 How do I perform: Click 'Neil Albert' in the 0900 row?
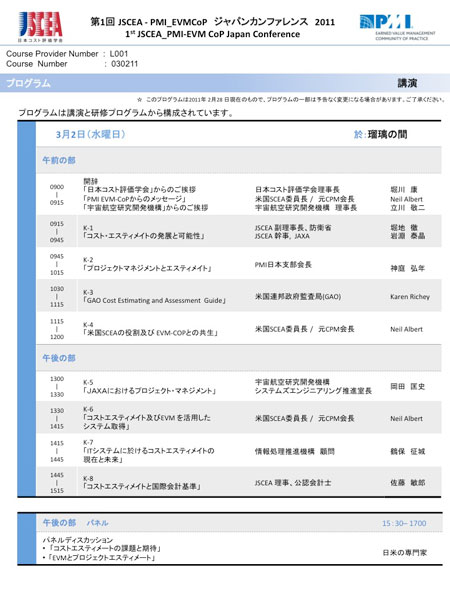406,199
